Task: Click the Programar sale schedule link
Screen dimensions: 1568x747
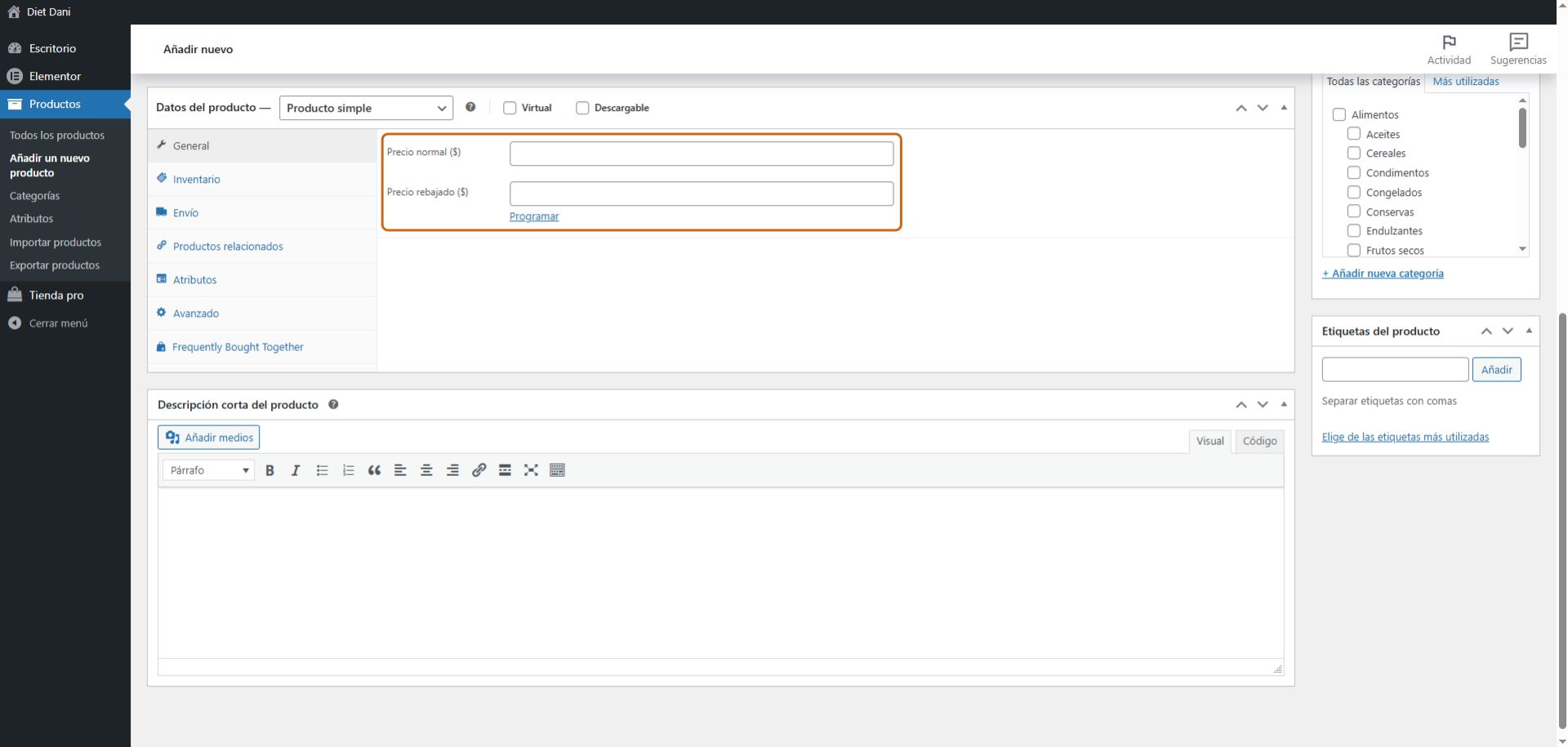Action: point(534,216)
